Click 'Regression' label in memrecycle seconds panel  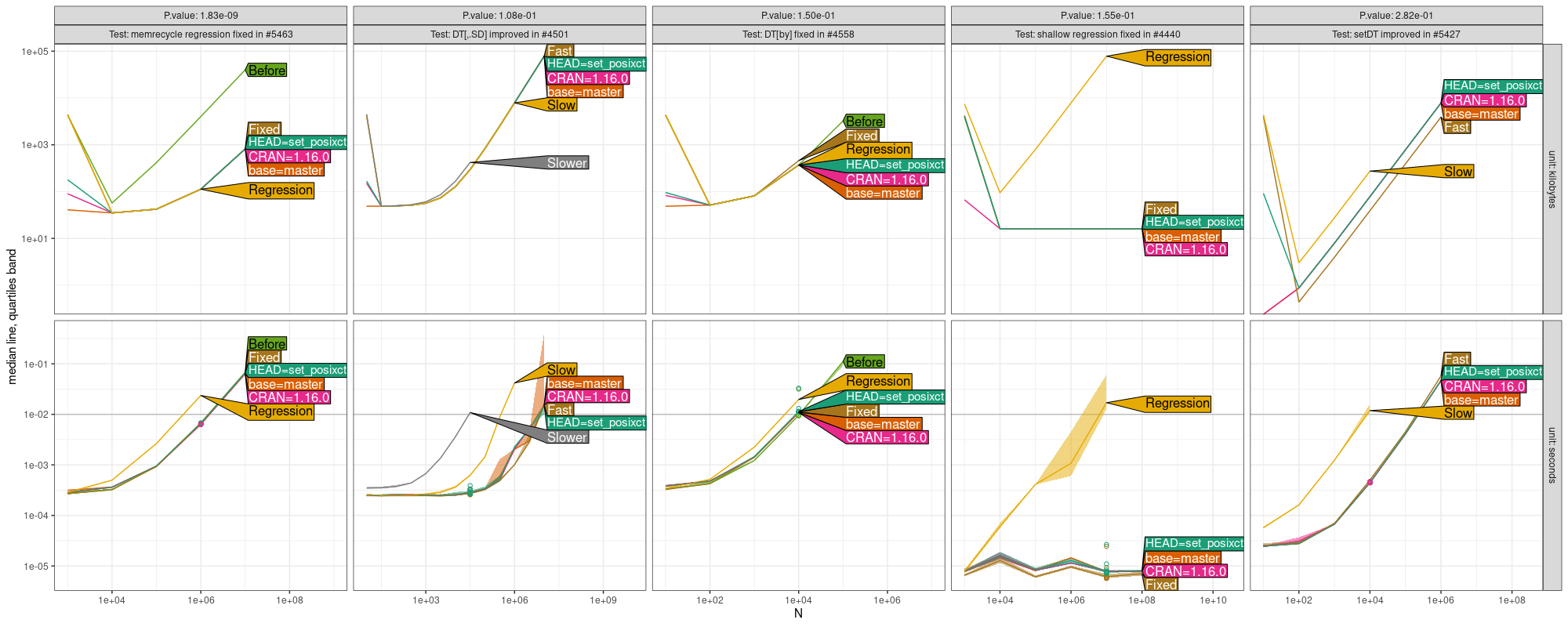[281, 411]
